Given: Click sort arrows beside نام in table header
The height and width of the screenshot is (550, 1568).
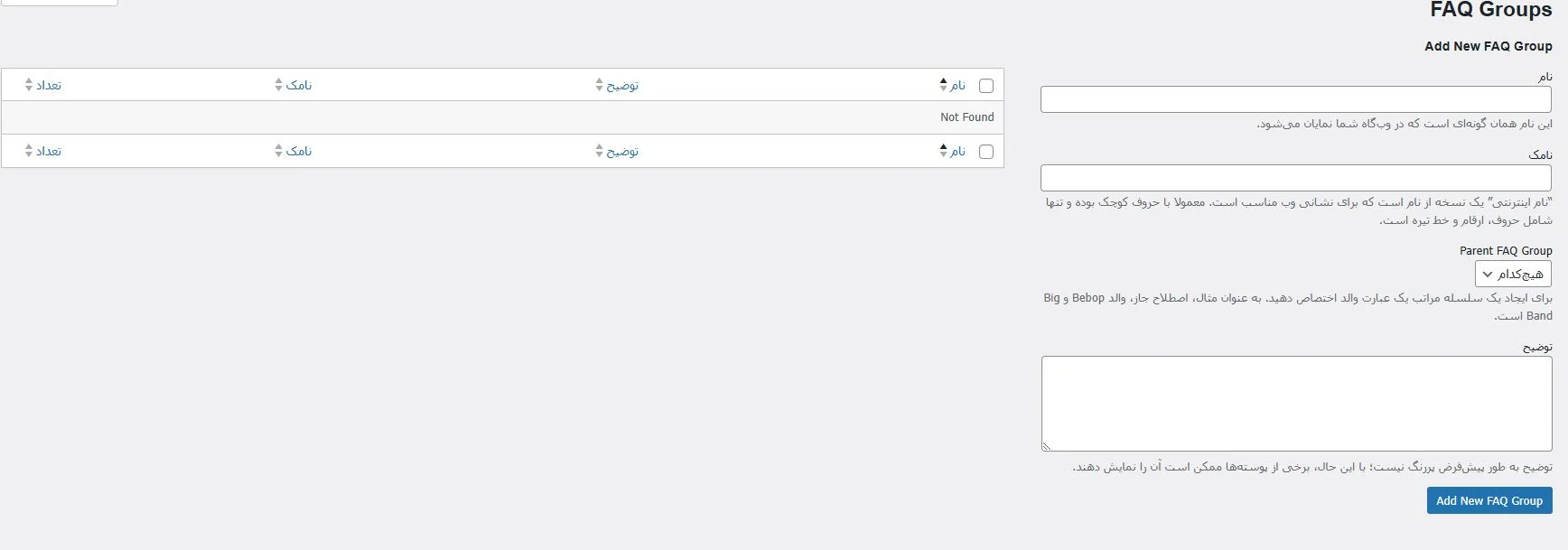Looking at the screenshot, I should [x=943, y=85].
